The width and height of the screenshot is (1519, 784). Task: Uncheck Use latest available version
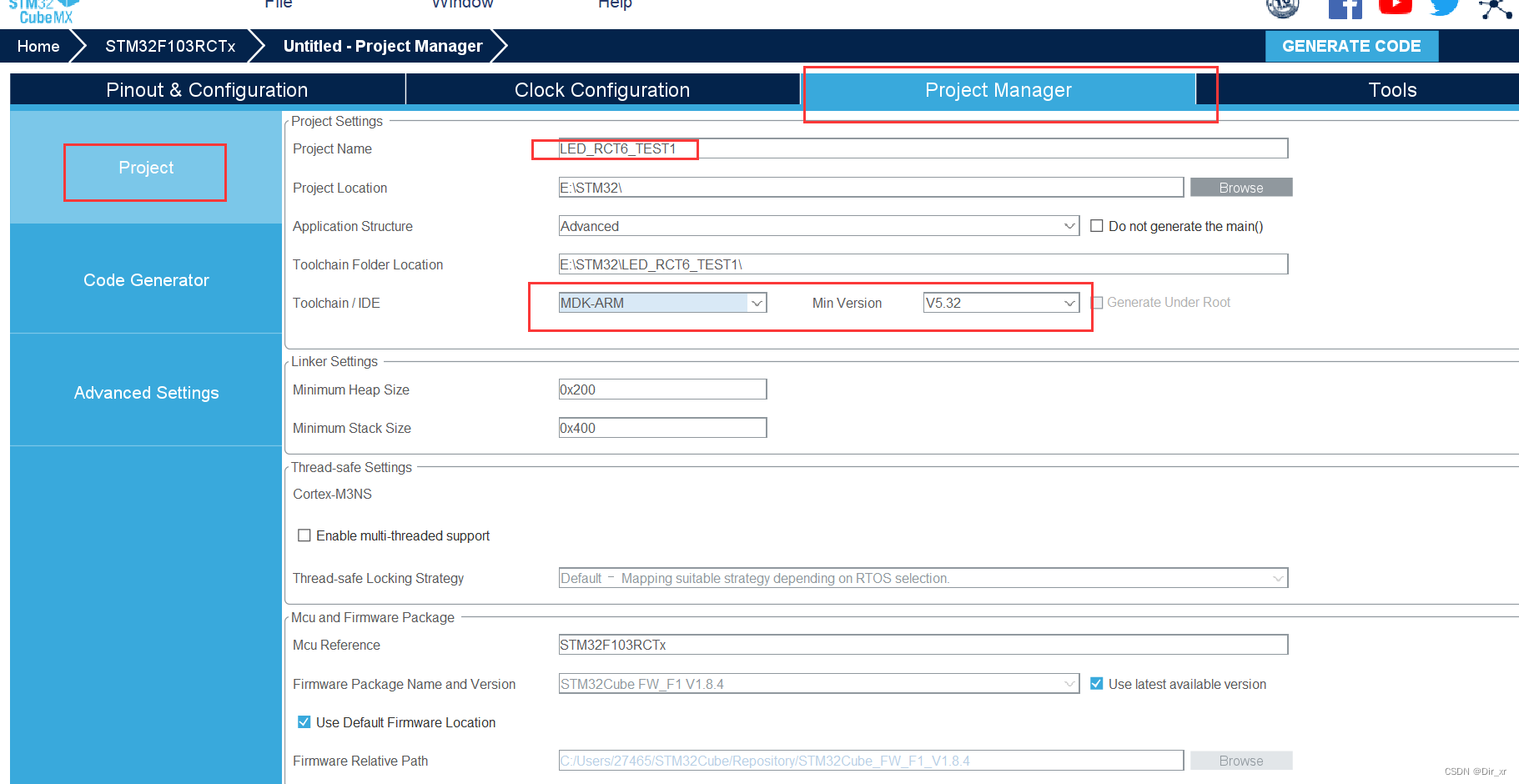point(1097,684)
